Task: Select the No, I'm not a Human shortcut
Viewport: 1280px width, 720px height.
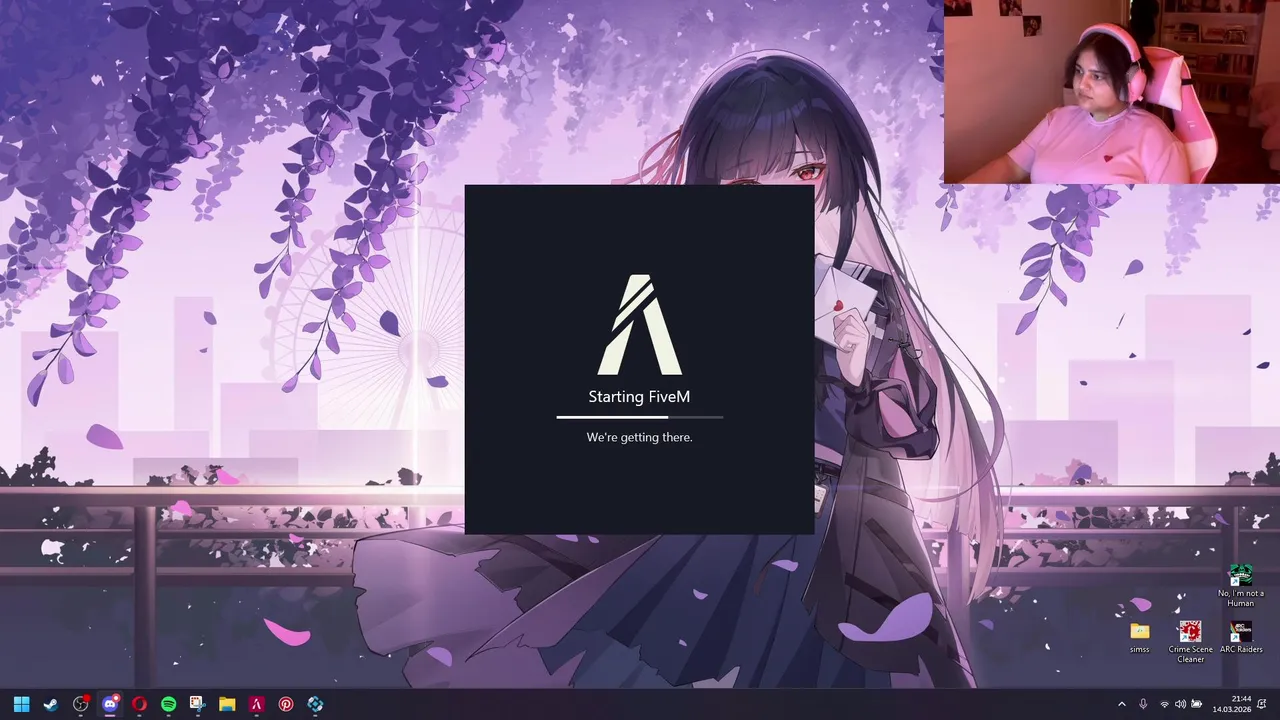Action: 1241,586
